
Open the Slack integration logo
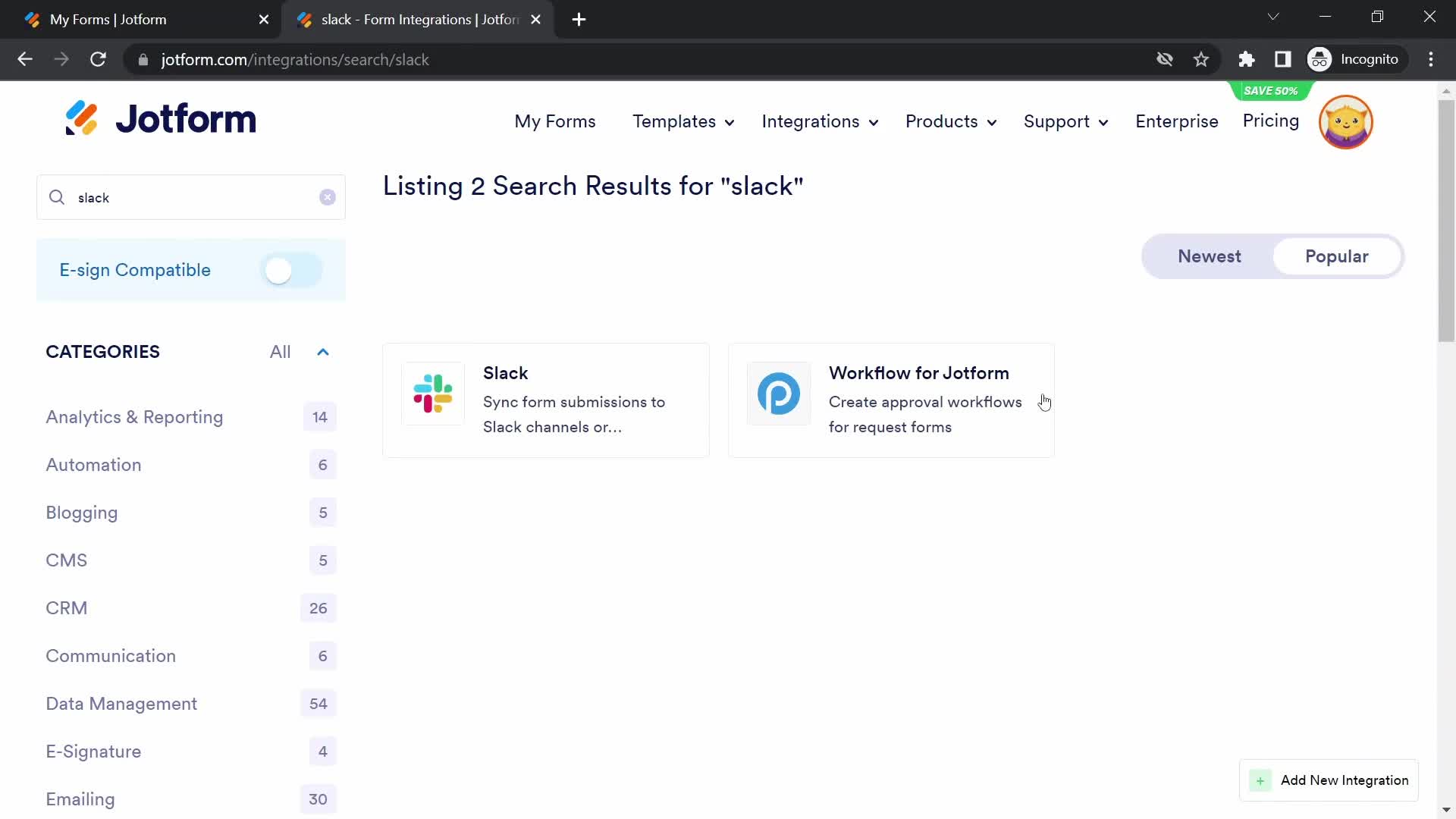433,394
